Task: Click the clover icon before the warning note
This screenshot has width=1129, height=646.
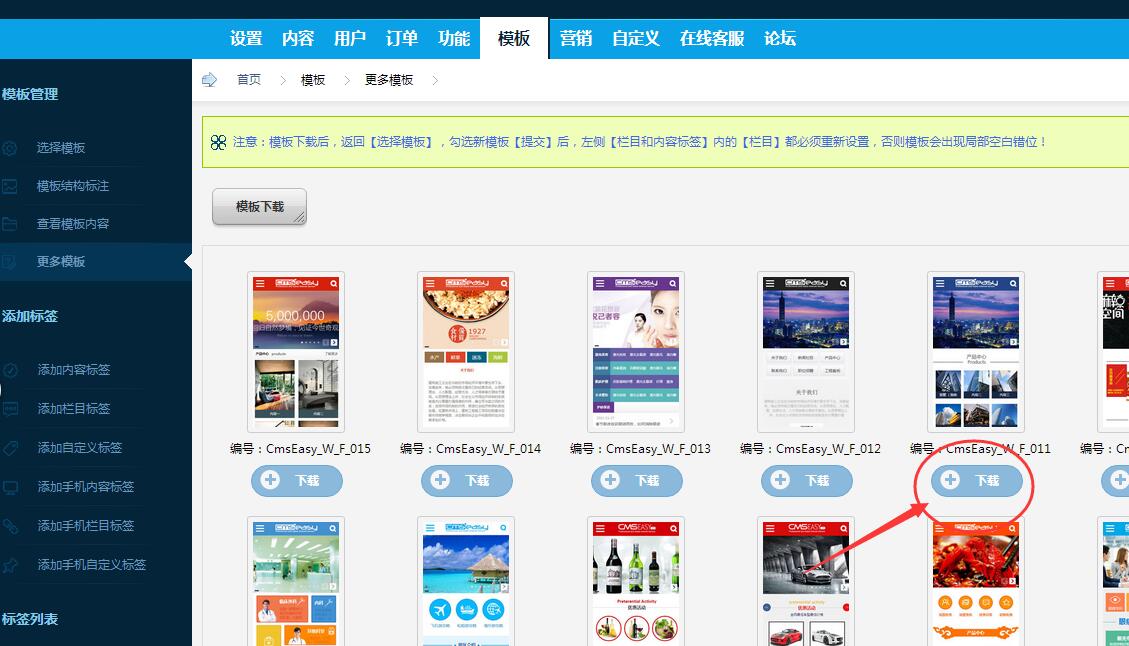Action: tap(218, 142)
